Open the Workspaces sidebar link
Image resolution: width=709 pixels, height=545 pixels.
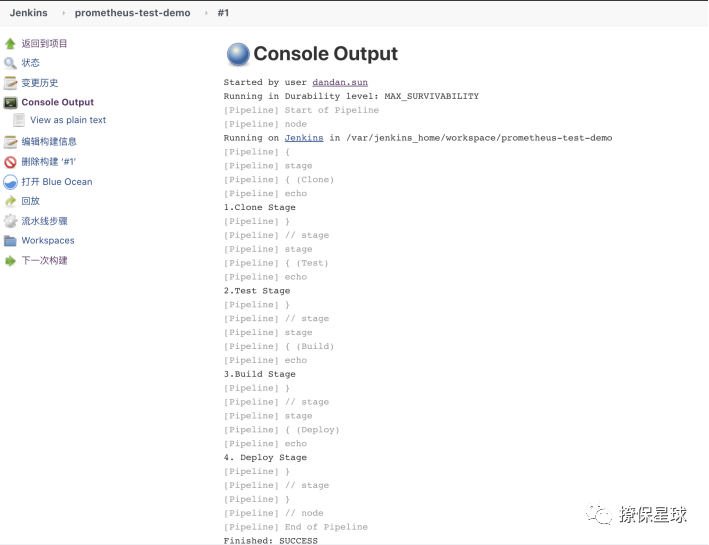click(x=48, y=241)
